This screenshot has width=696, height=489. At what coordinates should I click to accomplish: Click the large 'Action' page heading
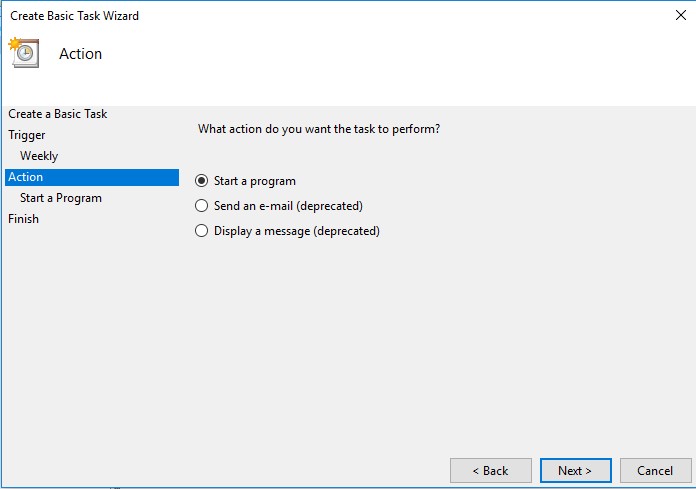coord(81,54)
